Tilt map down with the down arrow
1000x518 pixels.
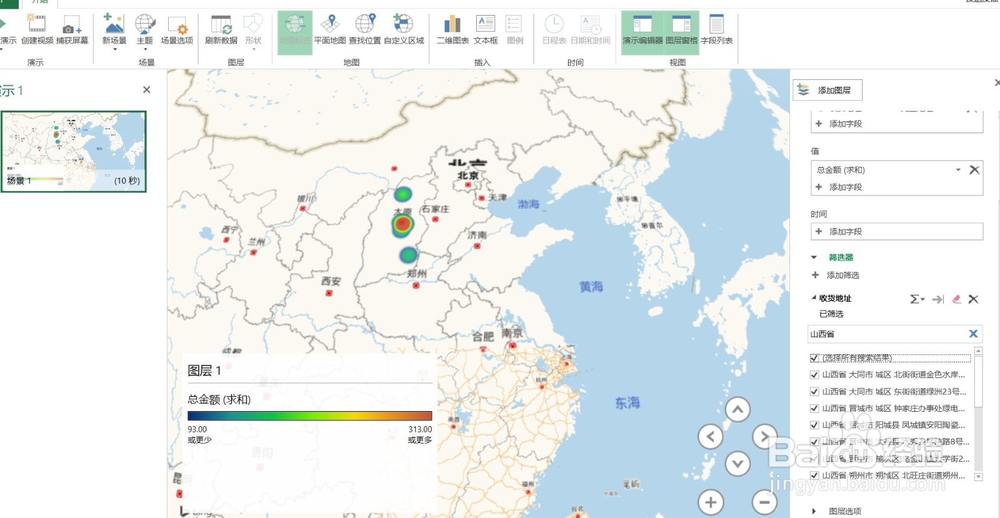coord(737,462)
